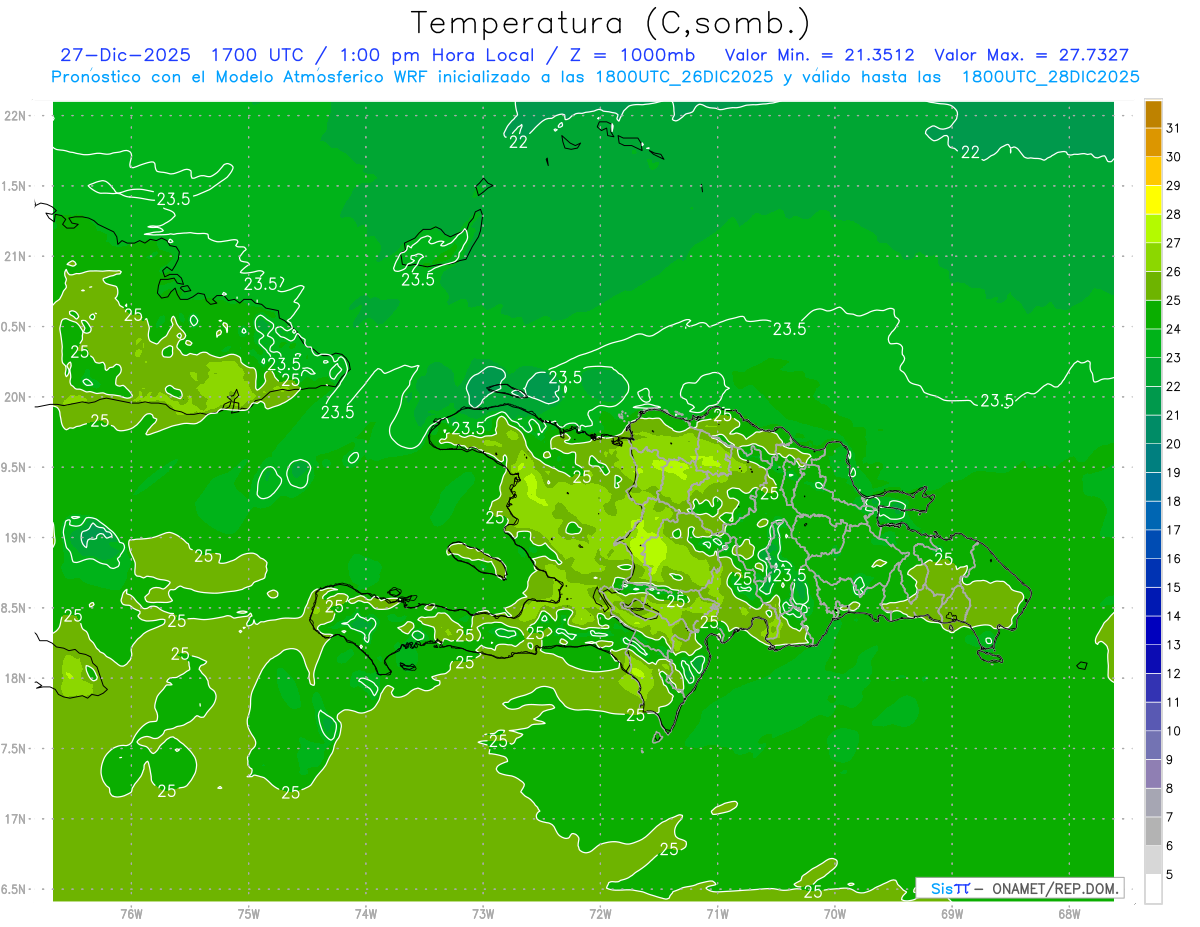The width and height of the screenshot is (1200, 927).
Task: Click the 1800UTC_28DIC2025 valid-until time text
Action: (1050, 77)
